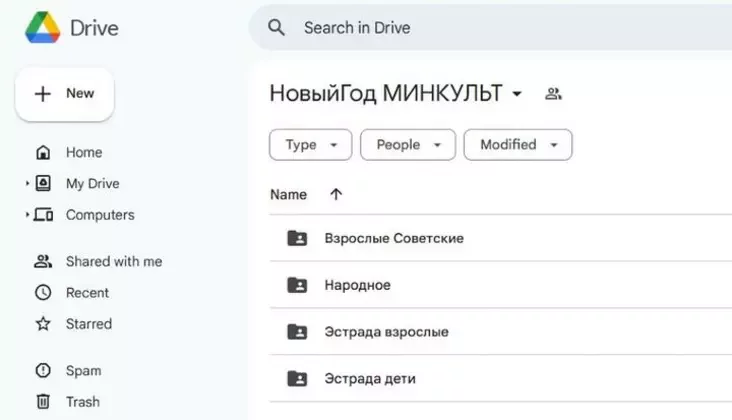Click the upward sort arrow icon
This screenshot has height=420, width=732.
tap(336, 195)
